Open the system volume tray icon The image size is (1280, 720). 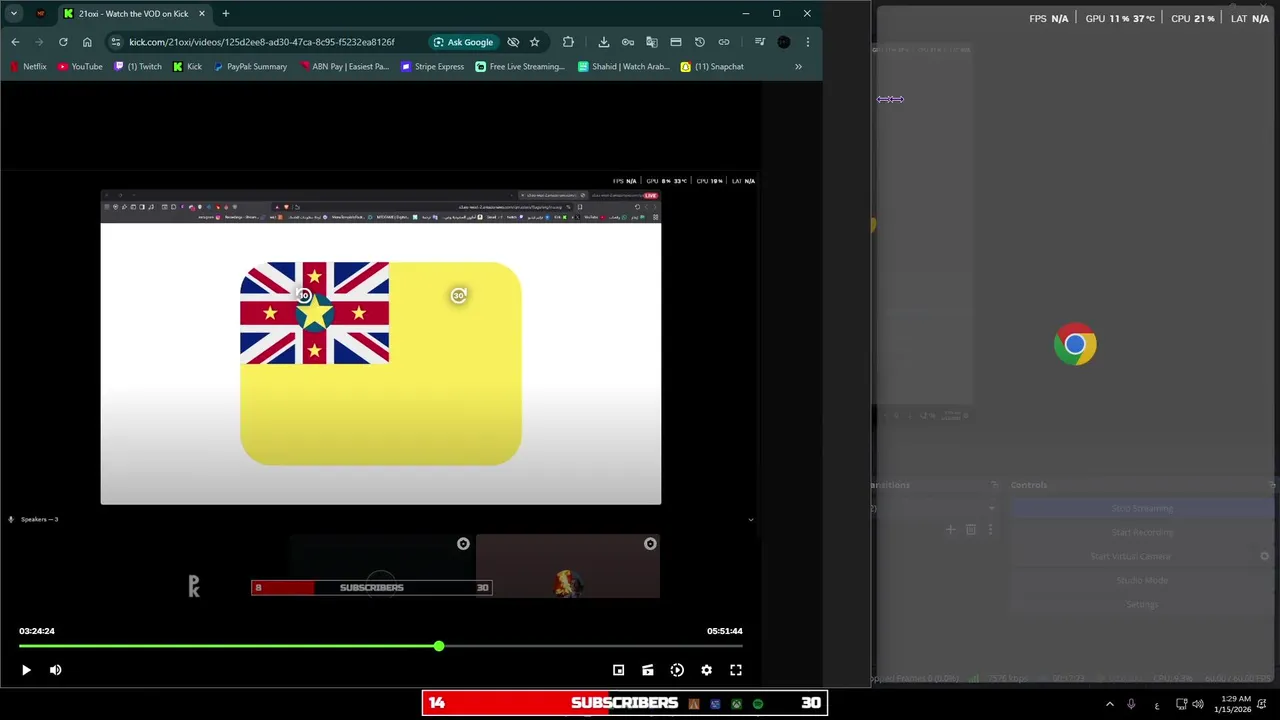click(1198, 704)
